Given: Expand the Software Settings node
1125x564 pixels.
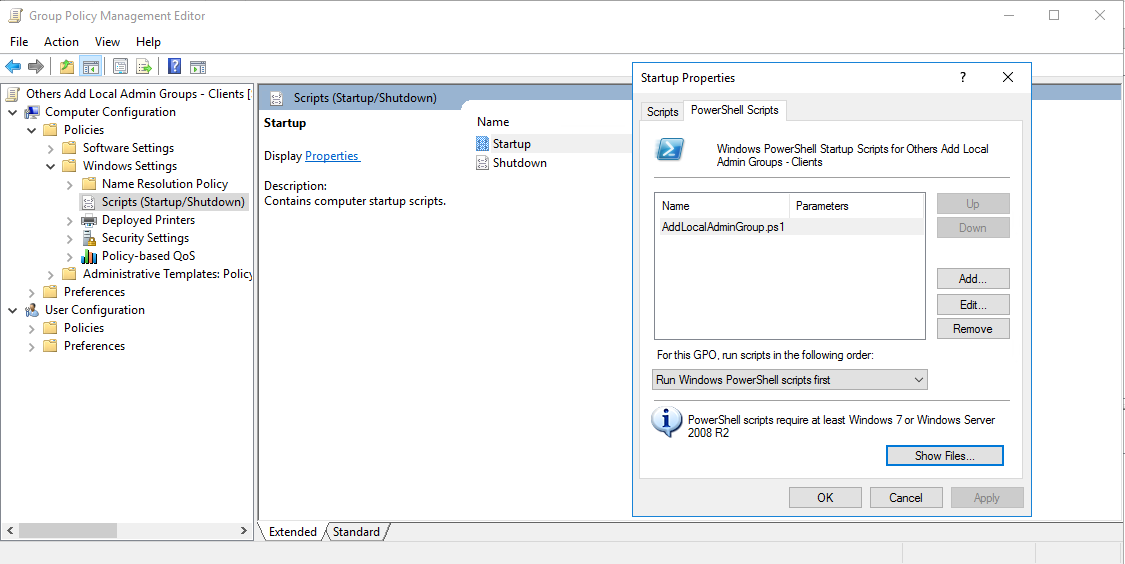Looking at the screenshot, I should pyautogui.click(x=50, y=148).
